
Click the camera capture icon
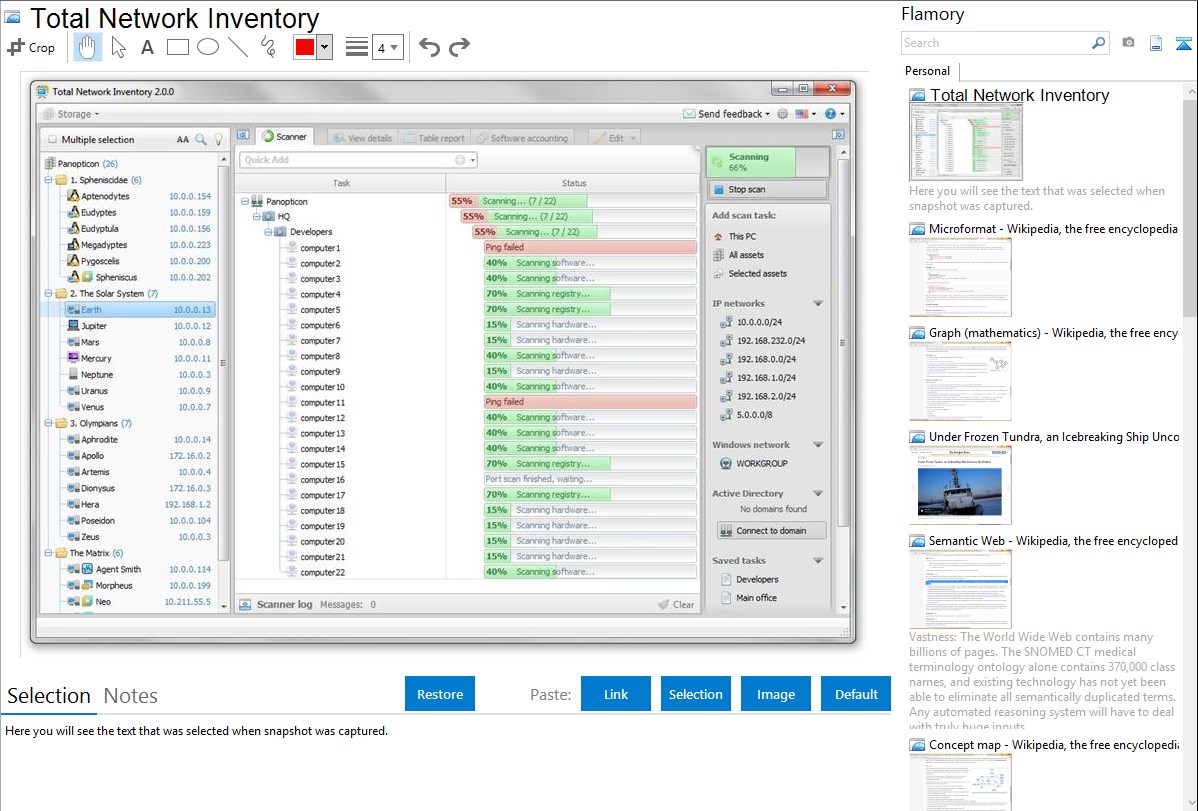click(1128, 43)
